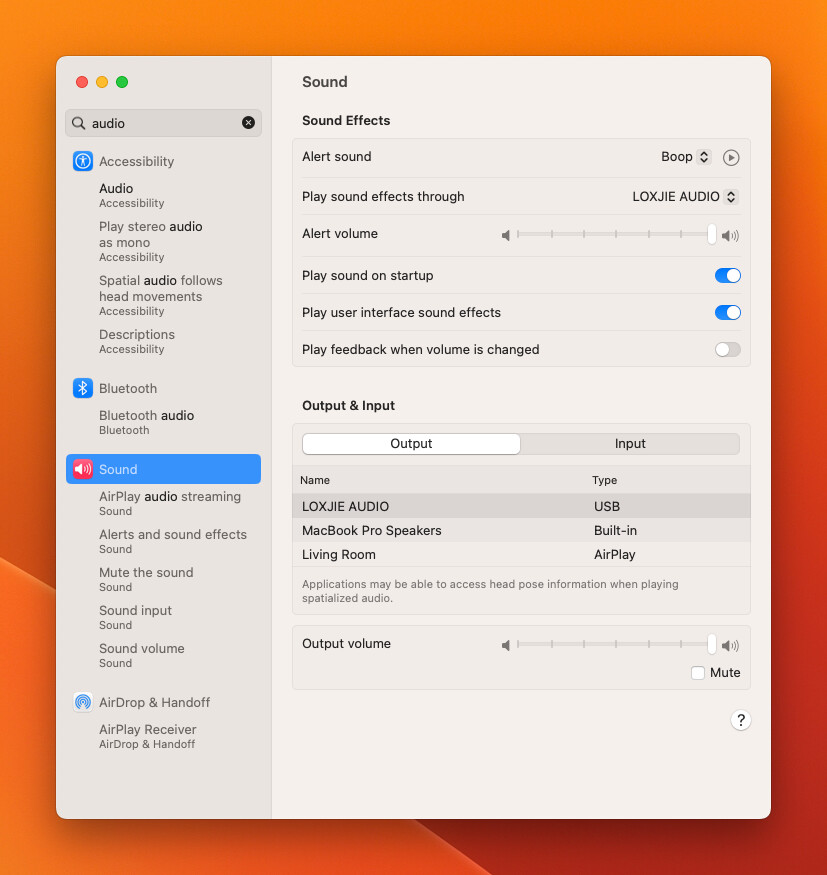Click the magnifying glass search icon
Viewport: 827px width, 875px height.
coord(79,123)
